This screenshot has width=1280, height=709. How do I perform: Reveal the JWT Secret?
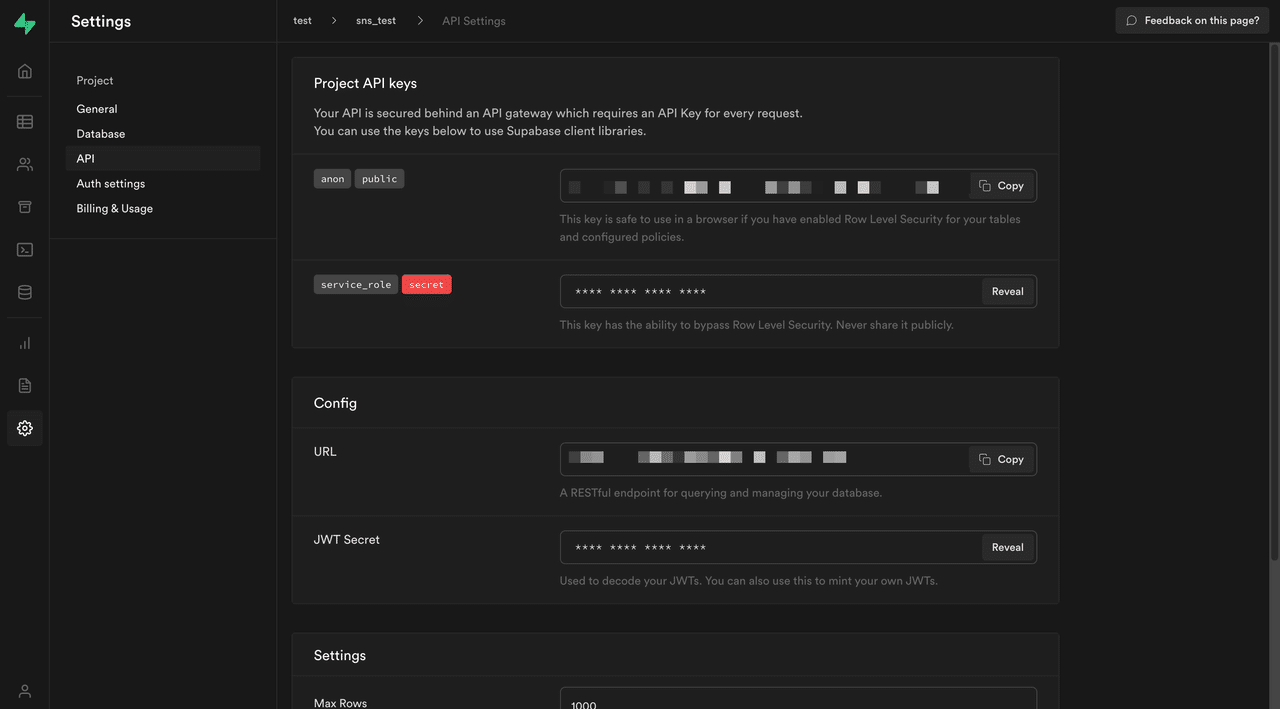pos(1007,548)
